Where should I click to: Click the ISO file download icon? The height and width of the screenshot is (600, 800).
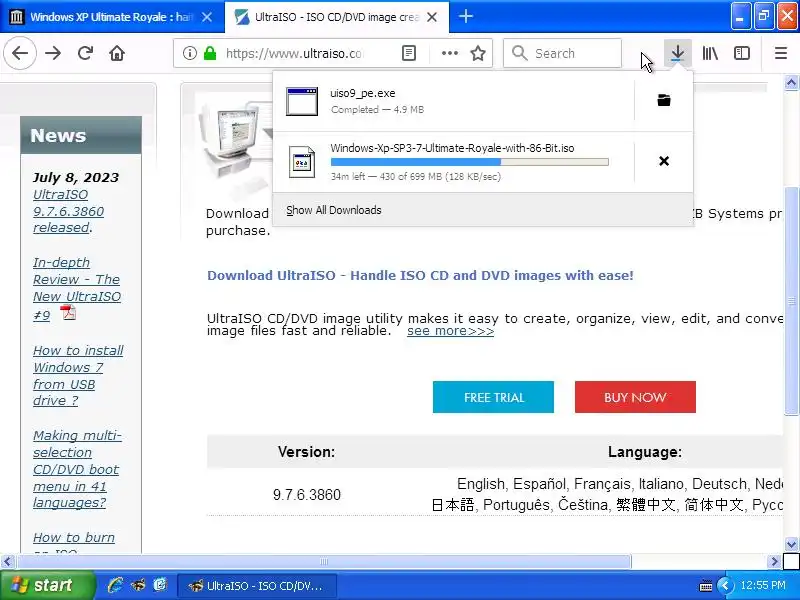[302, 162]
